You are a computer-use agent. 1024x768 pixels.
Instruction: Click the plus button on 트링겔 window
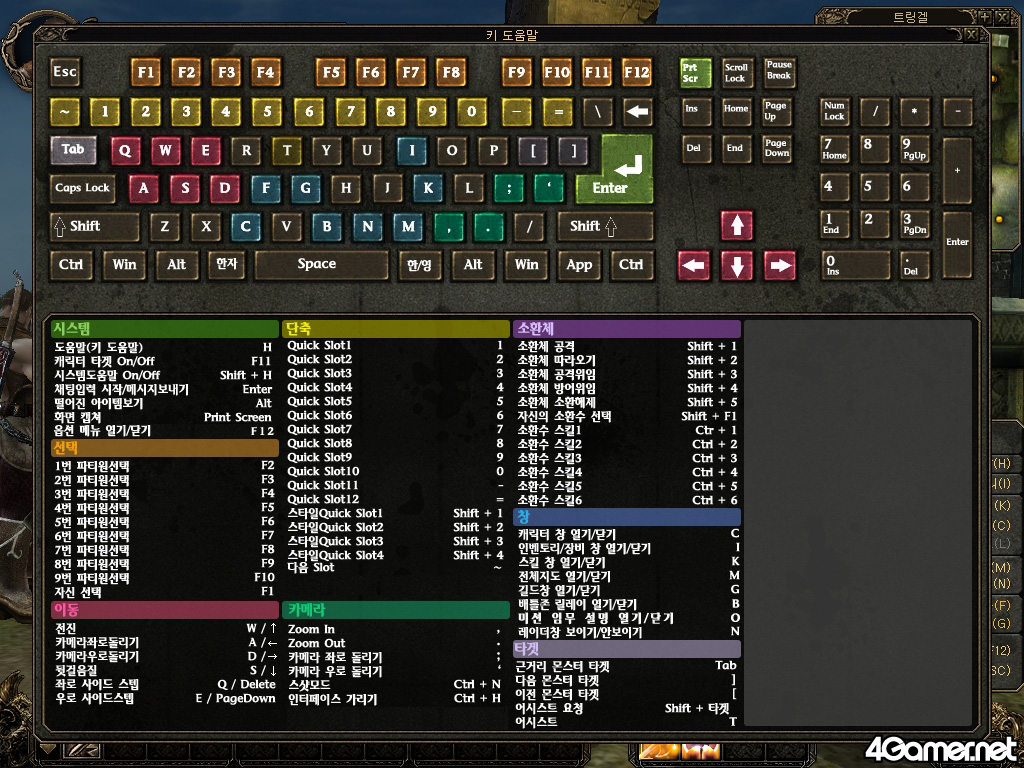(x=985, y=18)
